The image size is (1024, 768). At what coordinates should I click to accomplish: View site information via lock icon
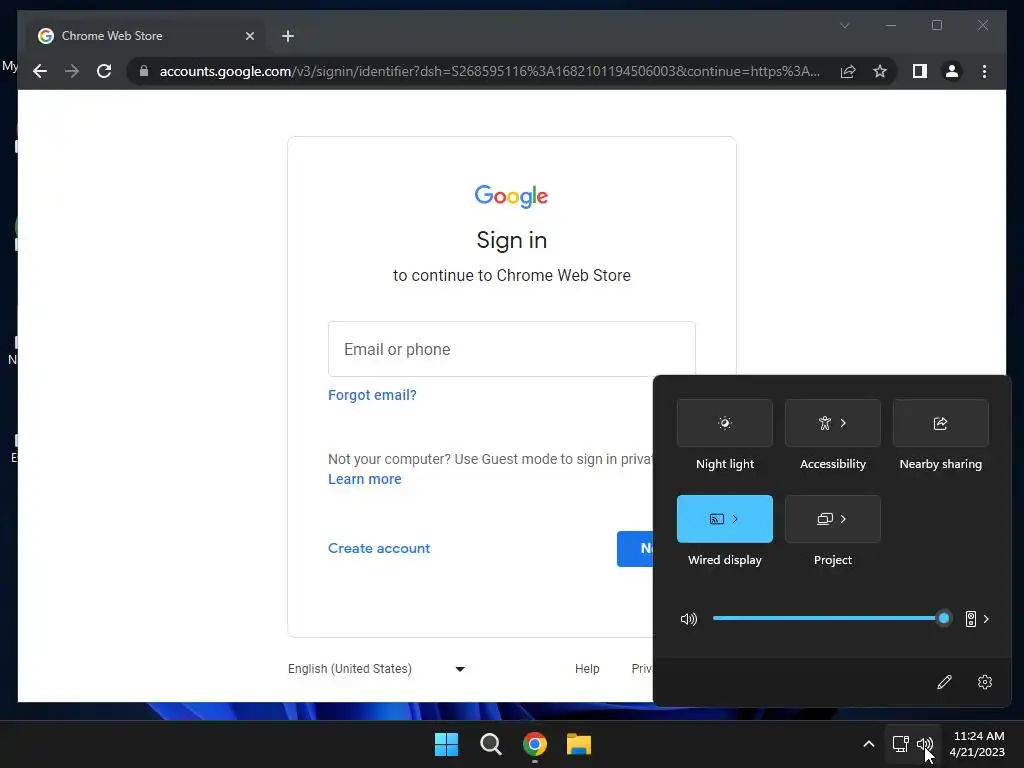[x=144, y=71]
